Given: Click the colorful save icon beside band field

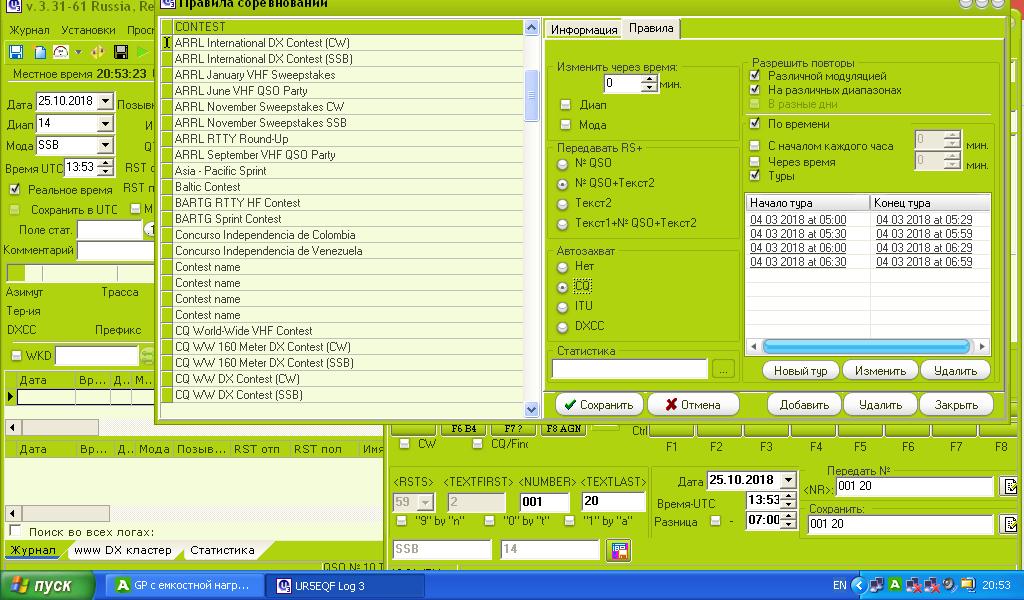Looking at the screenshot, I should point(619,550).
